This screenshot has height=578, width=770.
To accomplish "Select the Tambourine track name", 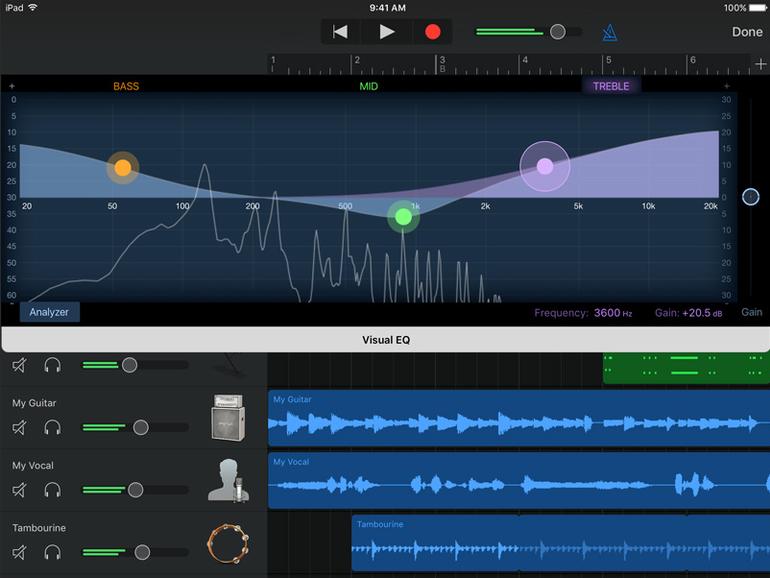I will pos(39,528).
